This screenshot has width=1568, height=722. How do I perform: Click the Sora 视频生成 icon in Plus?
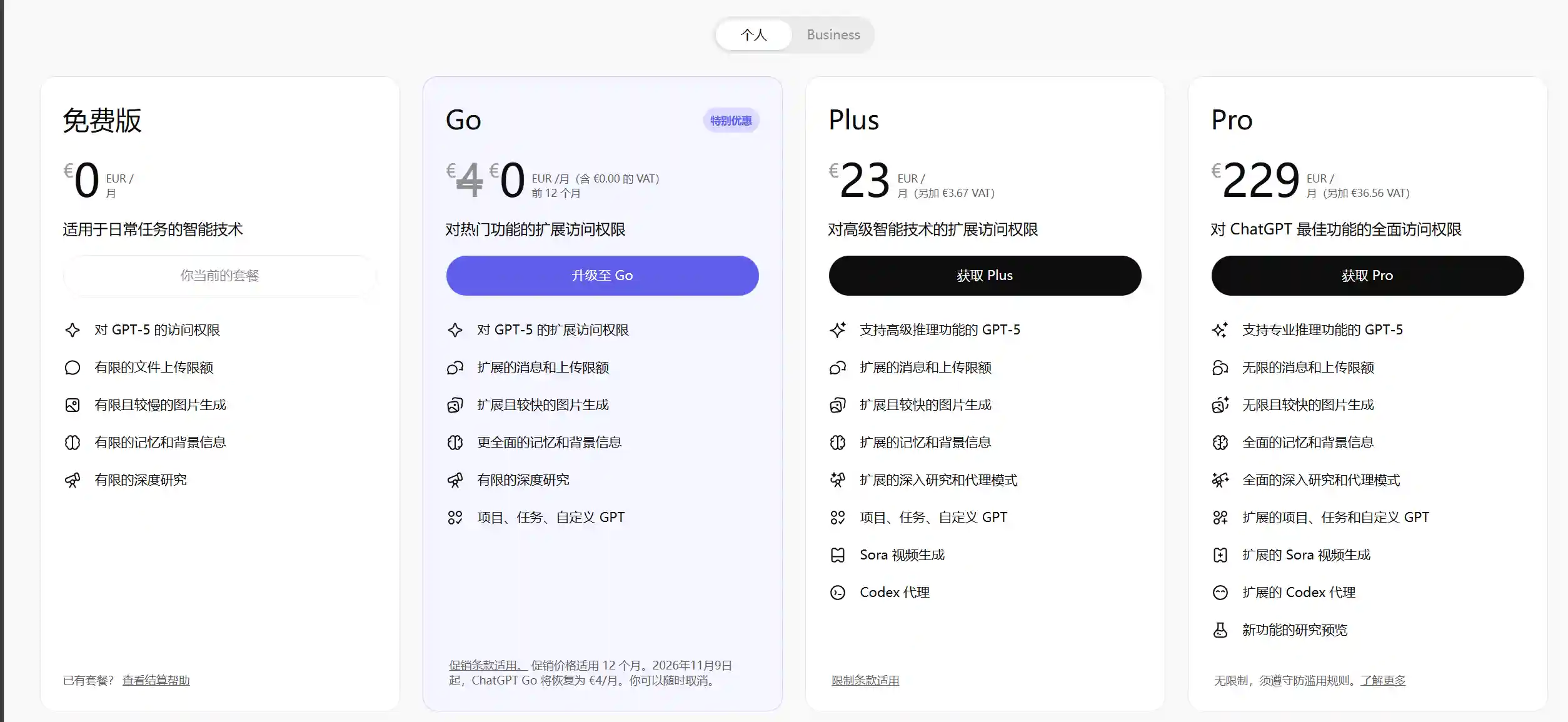pos(838,555)
